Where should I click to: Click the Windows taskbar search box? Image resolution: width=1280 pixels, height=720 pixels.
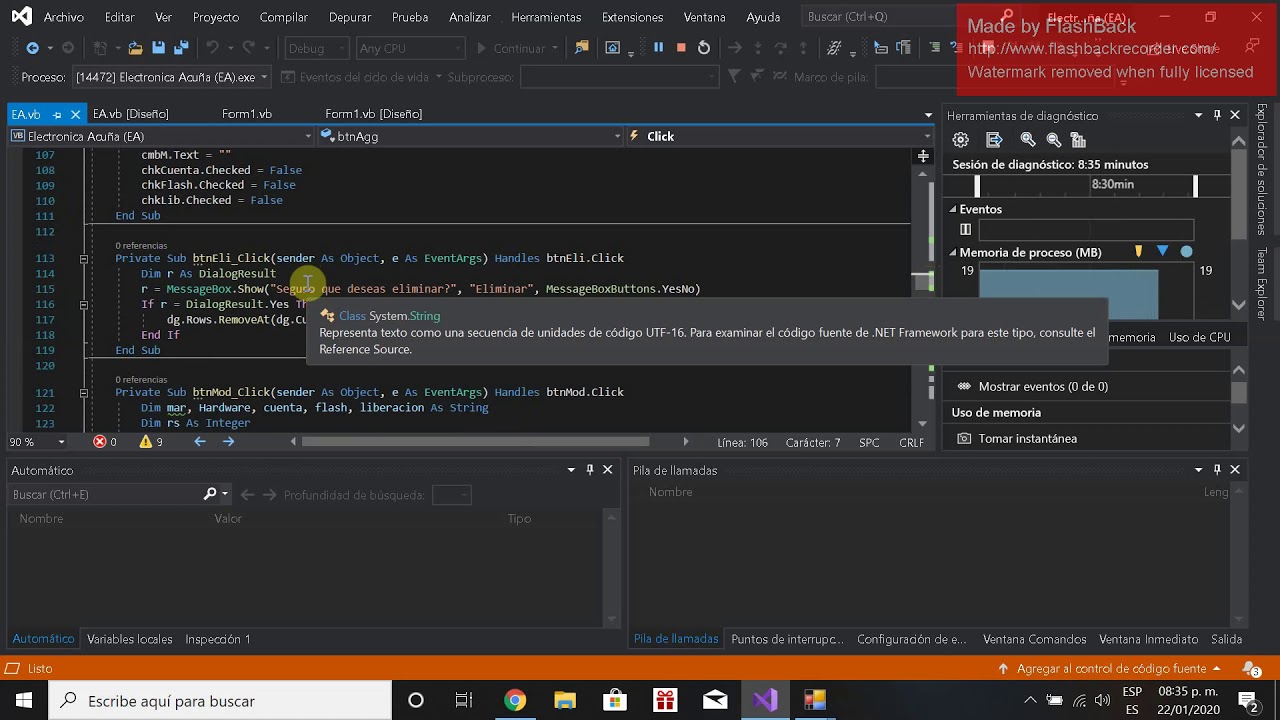[220, 701]
